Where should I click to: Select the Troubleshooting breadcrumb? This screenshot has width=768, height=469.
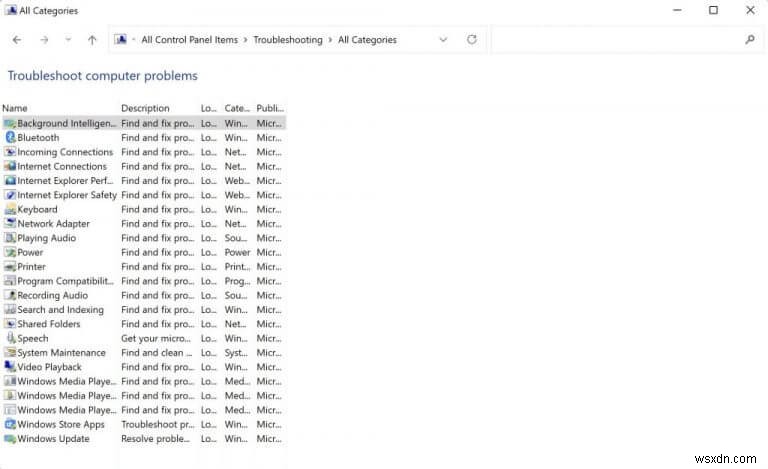point(288,40)
